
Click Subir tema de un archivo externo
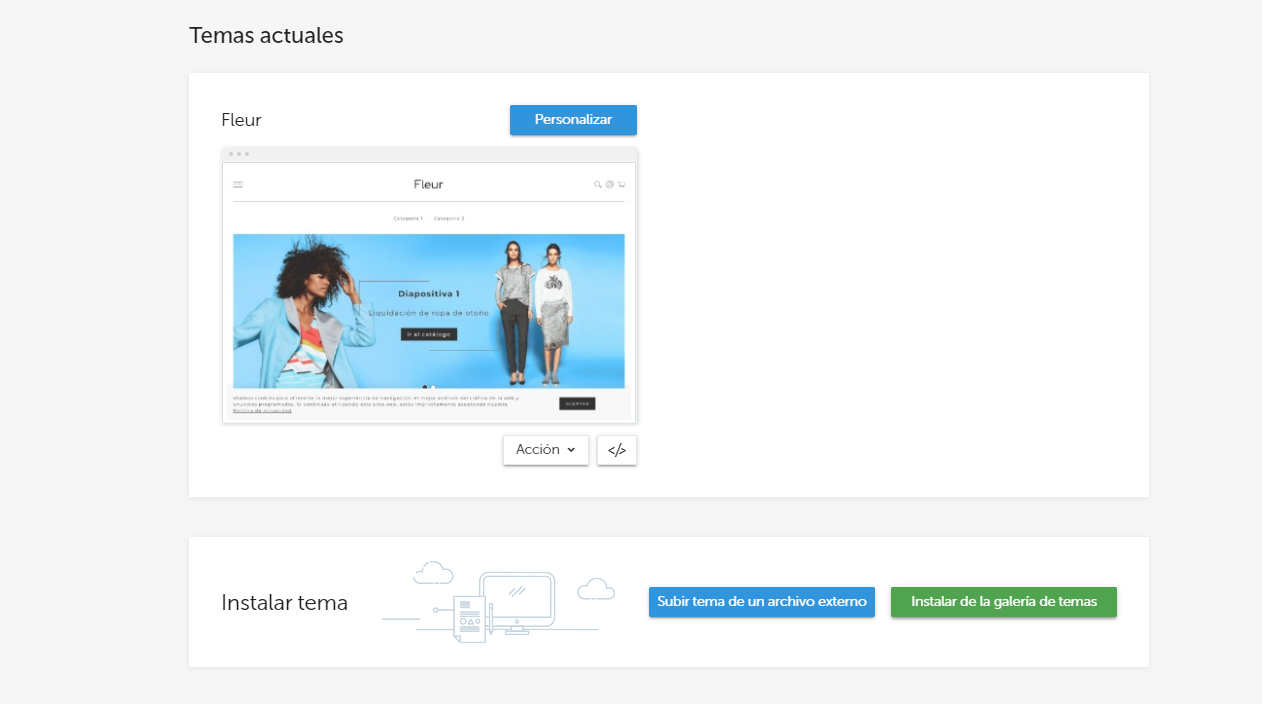point(762,602)
